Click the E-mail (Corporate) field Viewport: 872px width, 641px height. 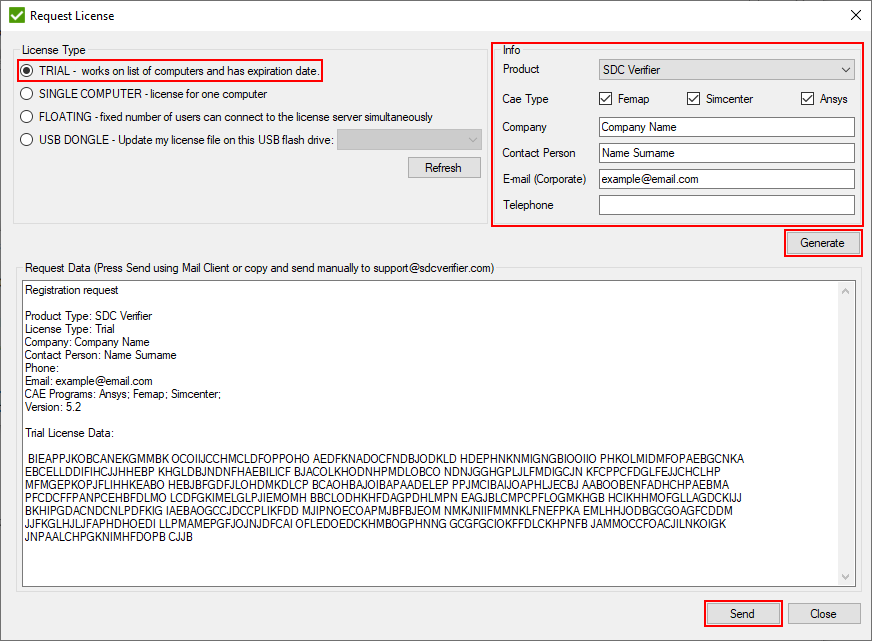coord(726,179)
